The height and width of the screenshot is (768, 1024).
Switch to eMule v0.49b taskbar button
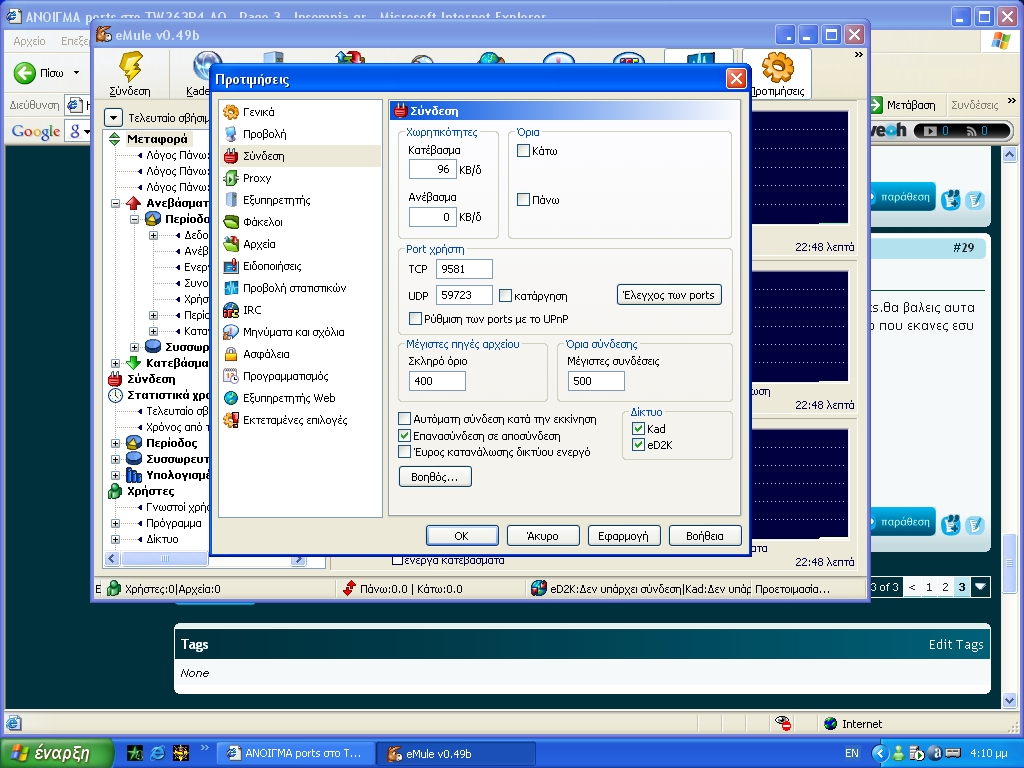(x=456, y=753)
